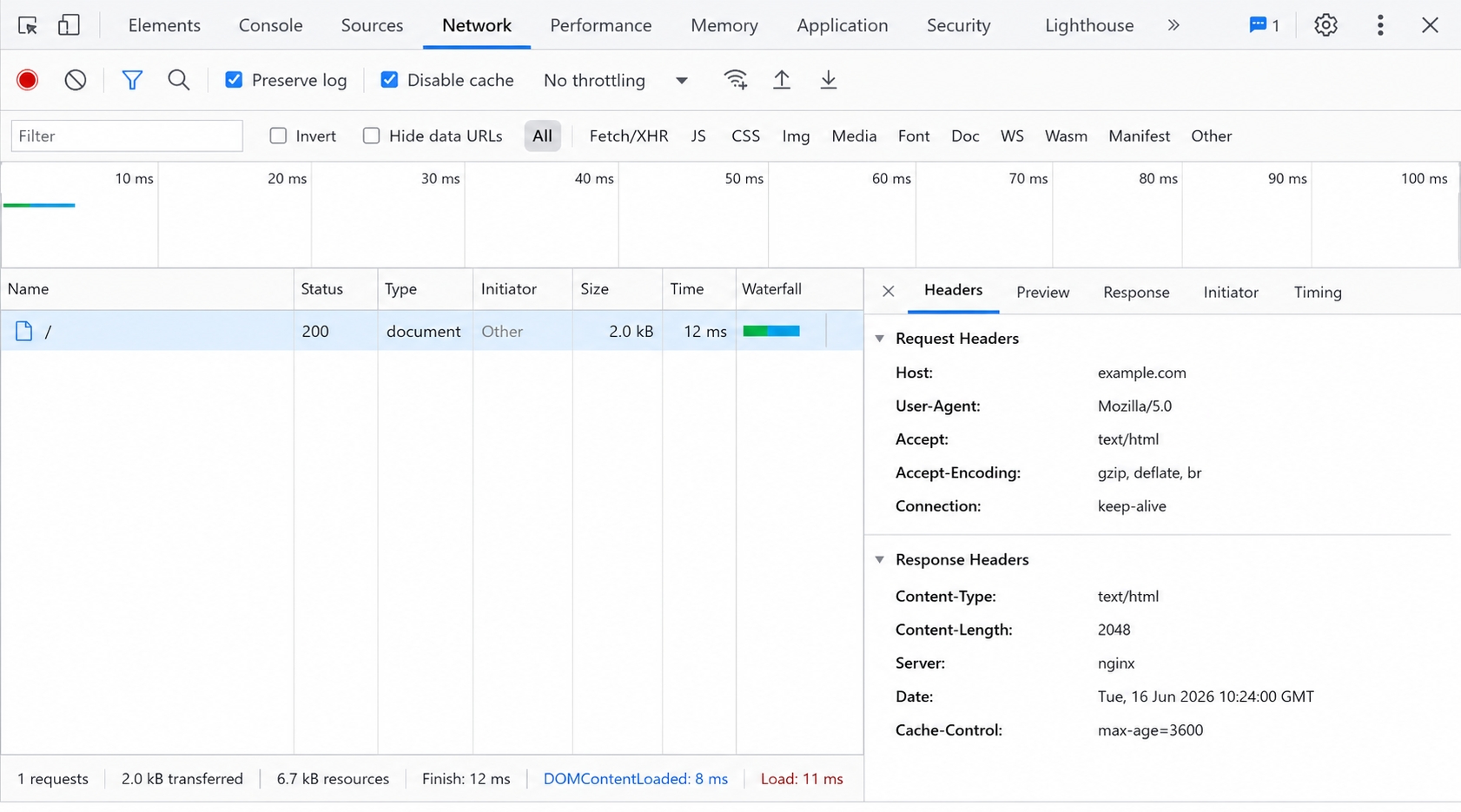Screen dimensions: 1461x812
Task: Toggle the filter funnel icon
Action: 132,80
